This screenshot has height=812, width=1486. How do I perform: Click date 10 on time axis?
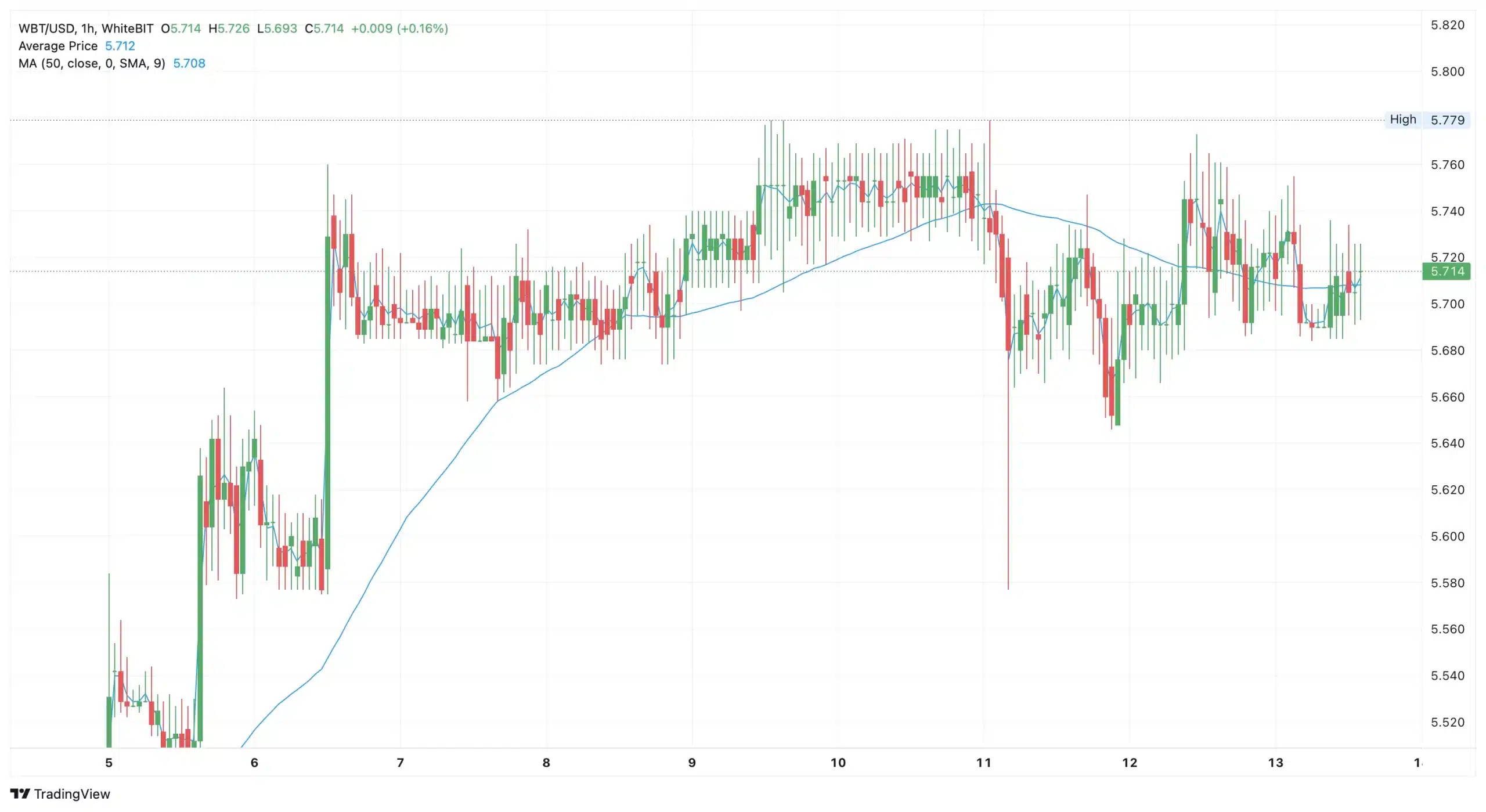click(838, 763)
